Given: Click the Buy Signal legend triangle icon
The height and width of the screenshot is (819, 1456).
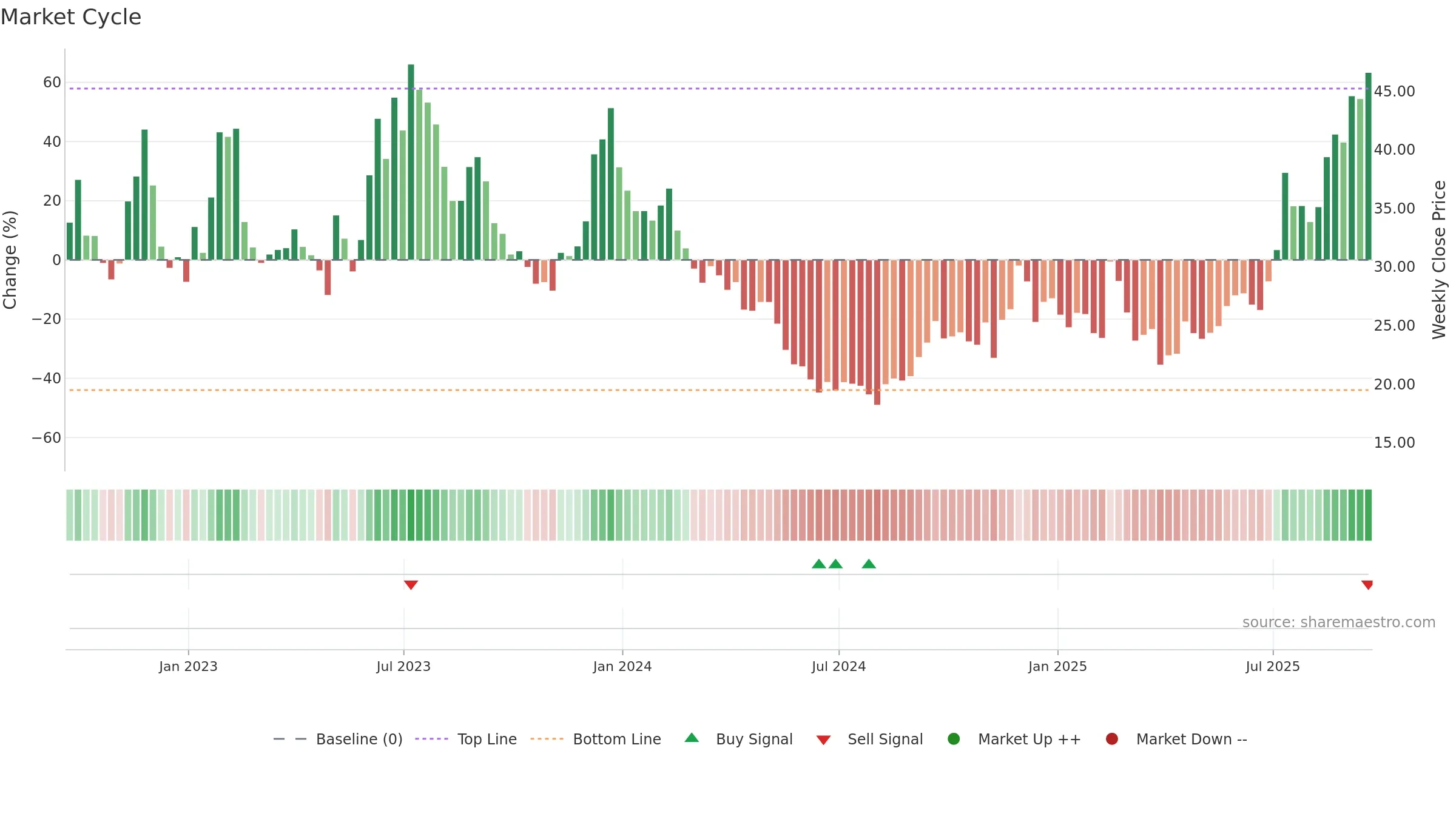Looking at the screenshot, I should (692, 738).
